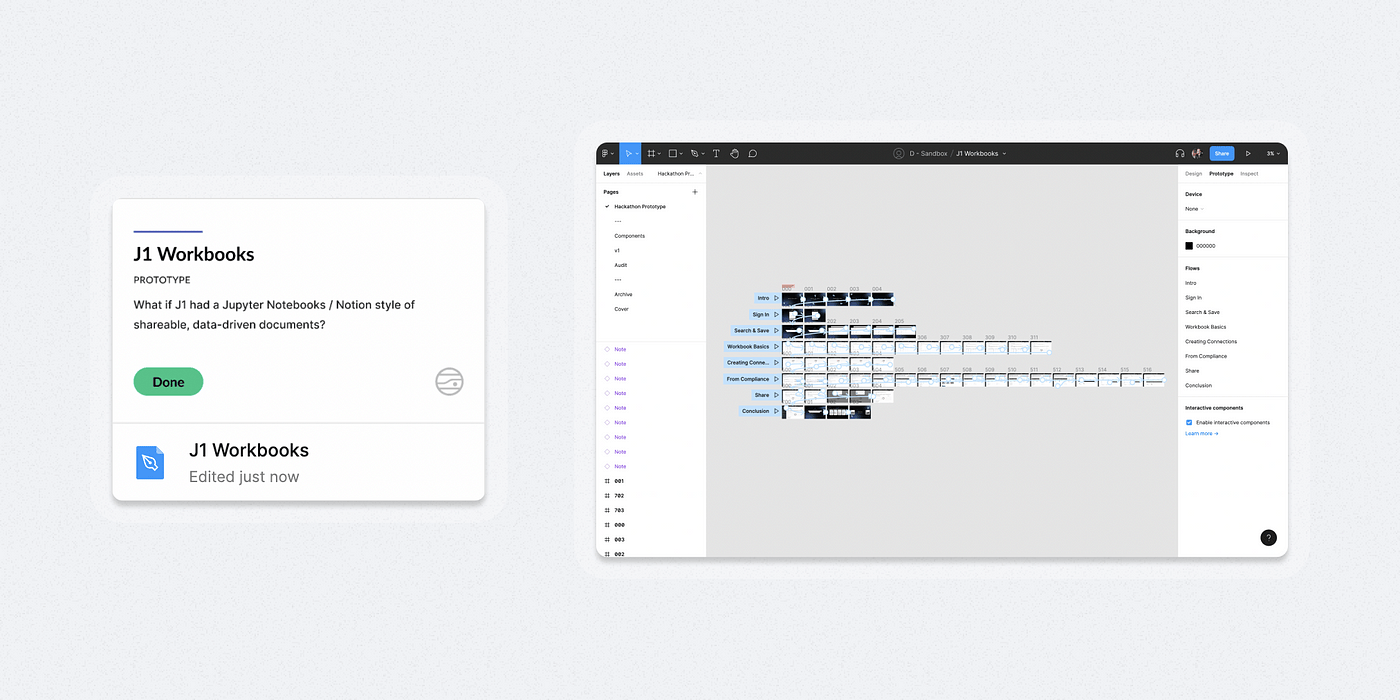Switch to the Design tab
1400x700 pixels.
1194,174
